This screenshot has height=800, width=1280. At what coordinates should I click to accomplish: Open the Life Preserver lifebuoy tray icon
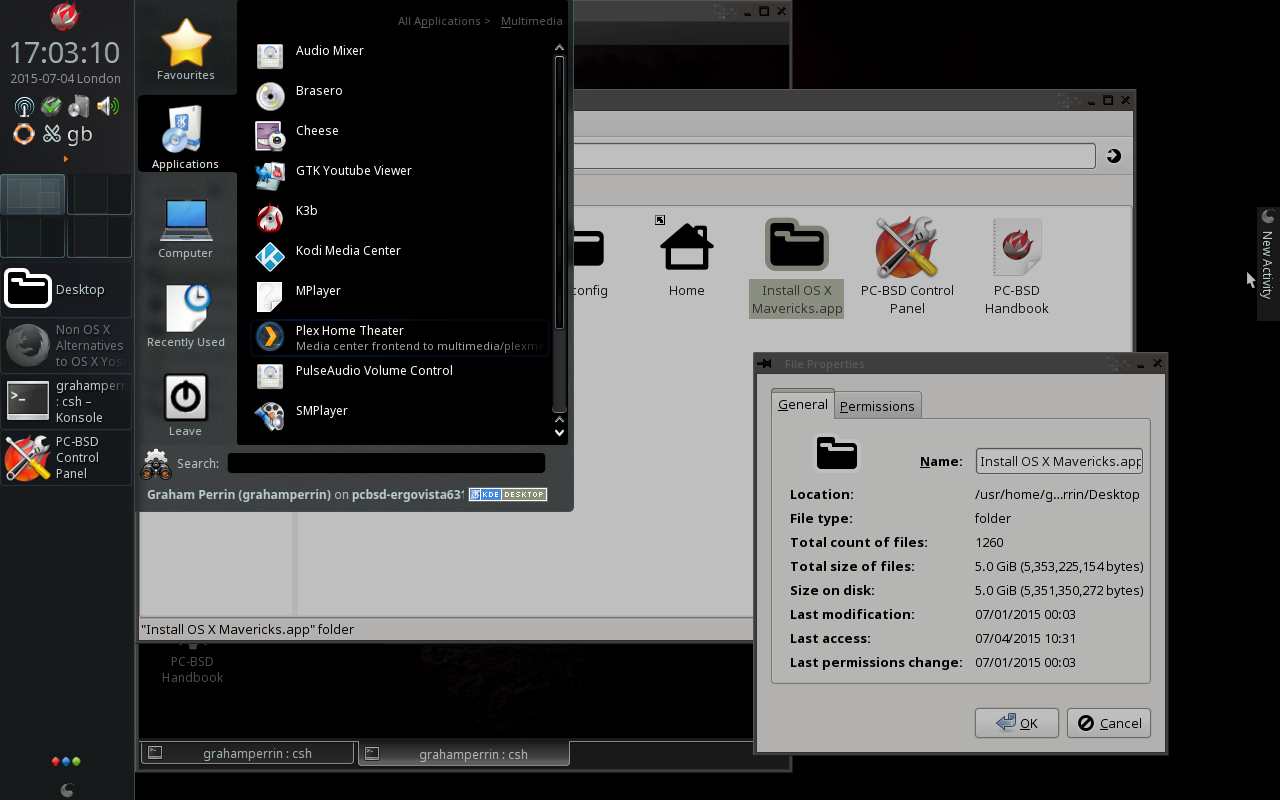(x=24, y=134)
